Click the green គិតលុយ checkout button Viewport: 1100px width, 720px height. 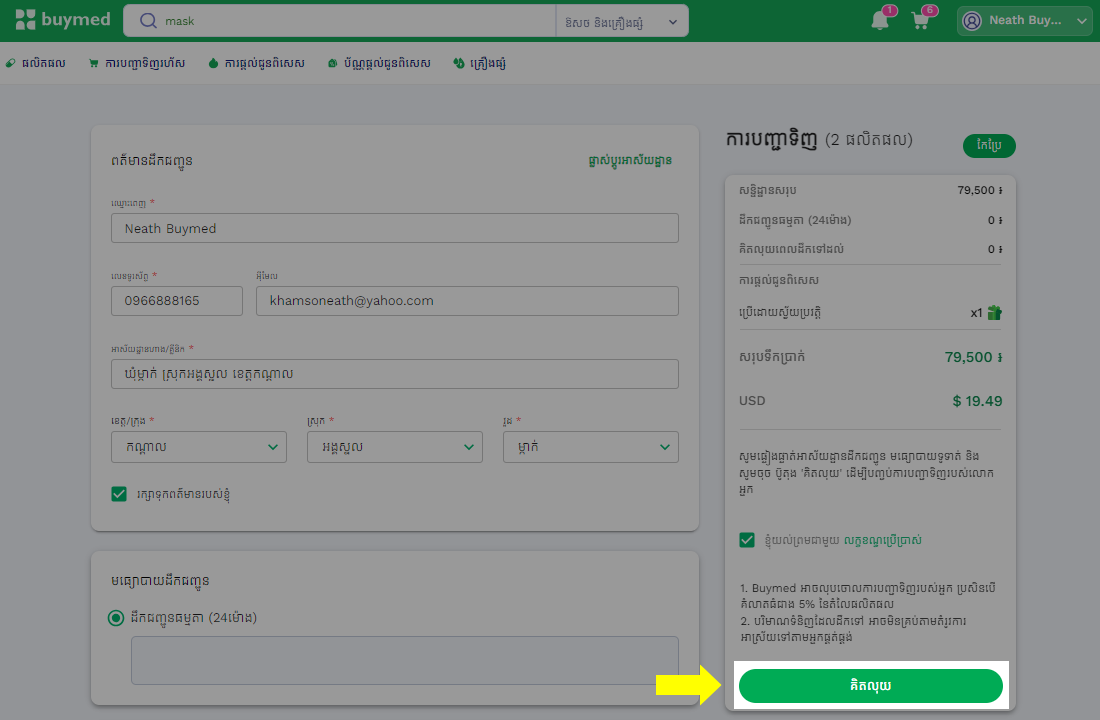(870, 686)
